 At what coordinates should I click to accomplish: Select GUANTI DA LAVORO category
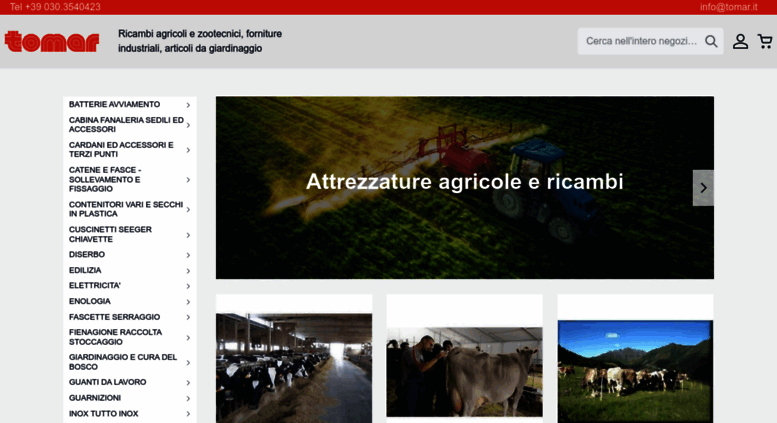click(x=108, y=382)
